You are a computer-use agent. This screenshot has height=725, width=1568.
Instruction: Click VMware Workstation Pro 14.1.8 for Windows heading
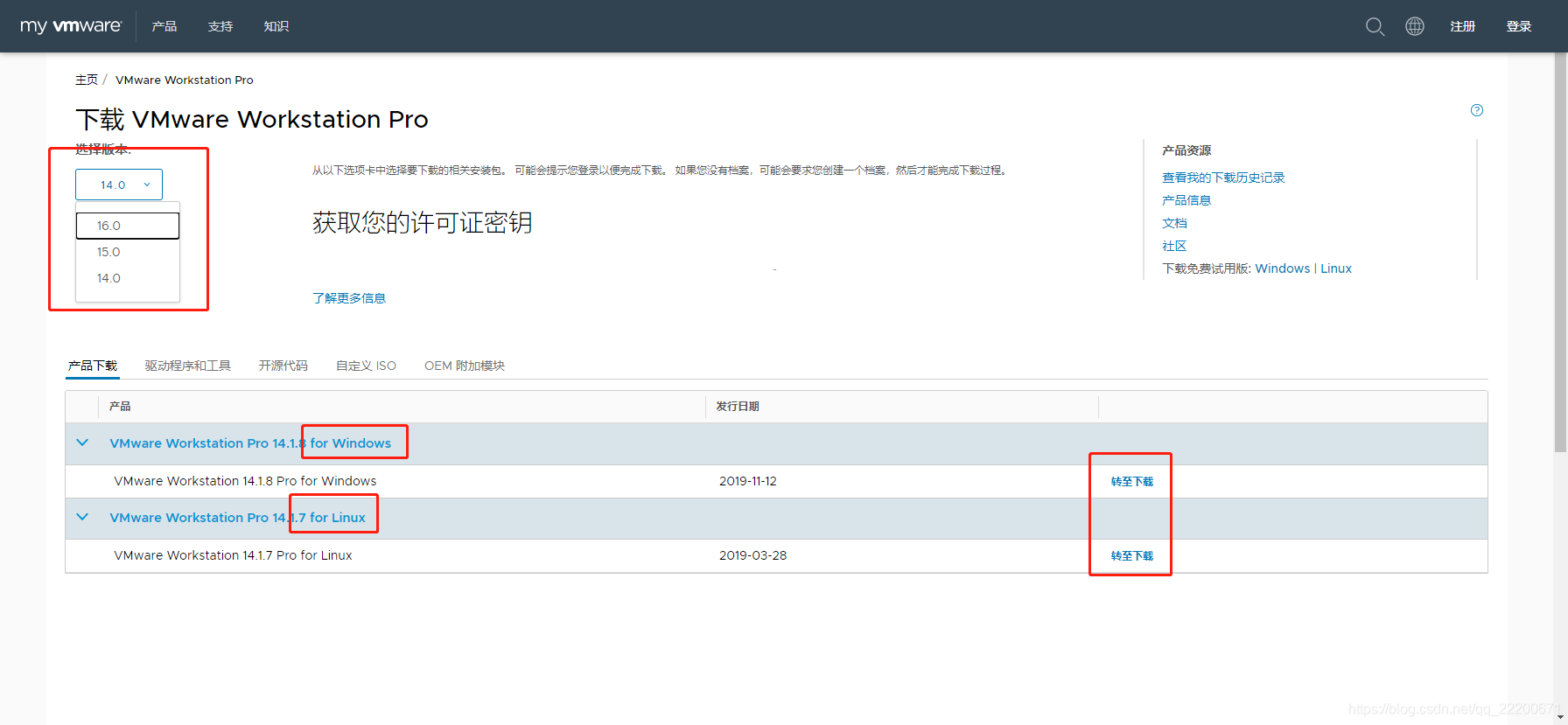[250, 443]
